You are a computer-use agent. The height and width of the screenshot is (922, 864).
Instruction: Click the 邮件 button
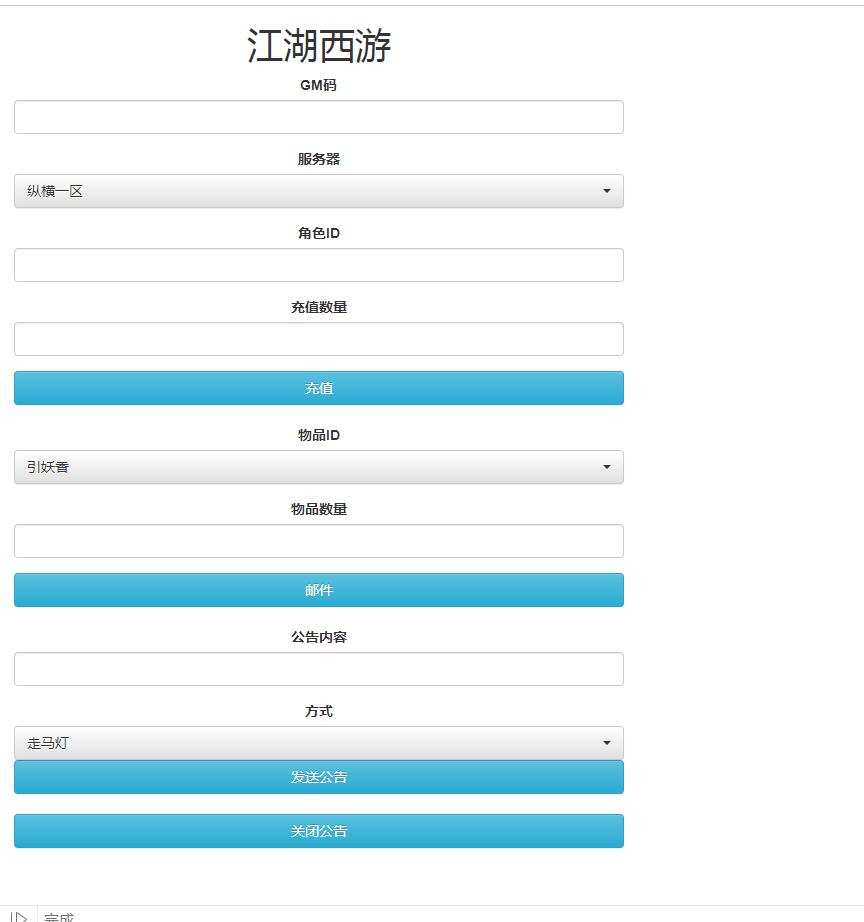(318, 590)
